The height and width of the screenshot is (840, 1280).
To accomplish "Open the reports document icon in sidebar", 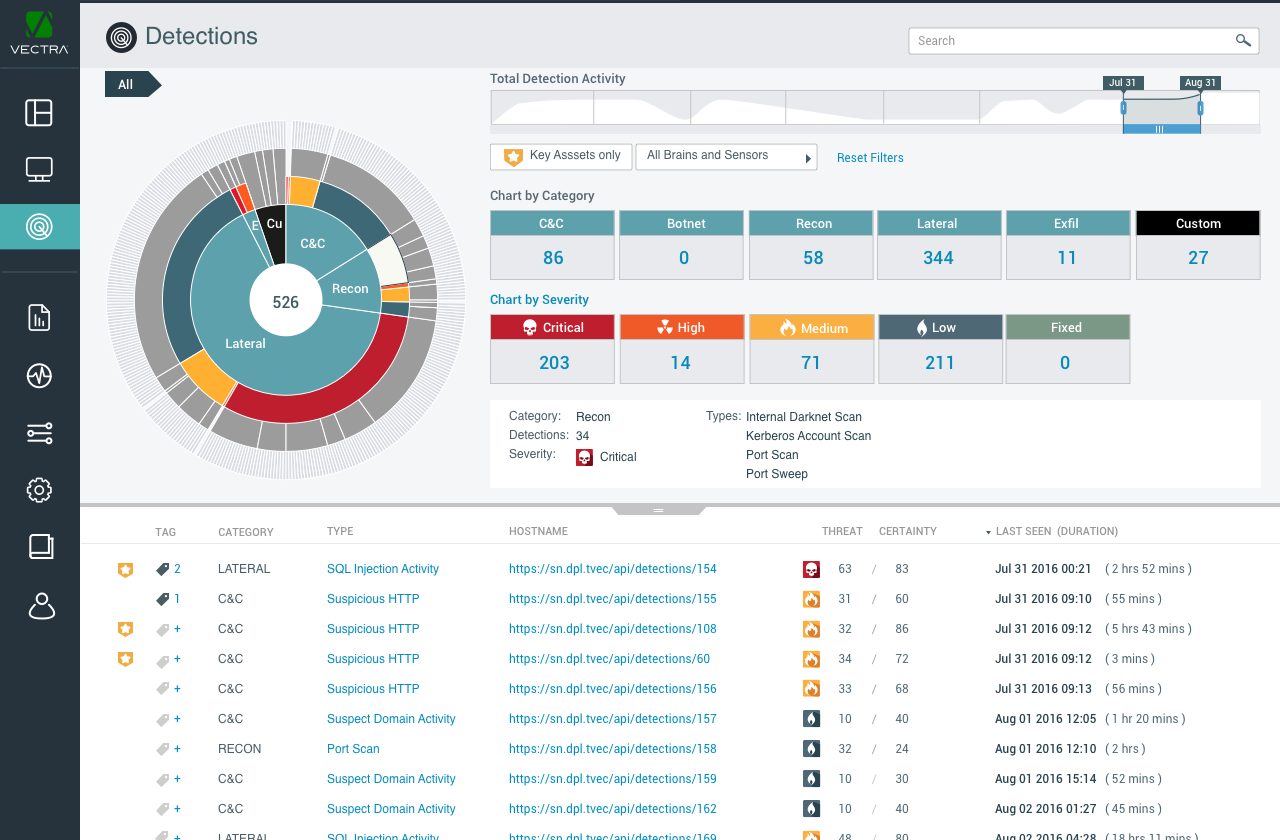I will 39,318.
